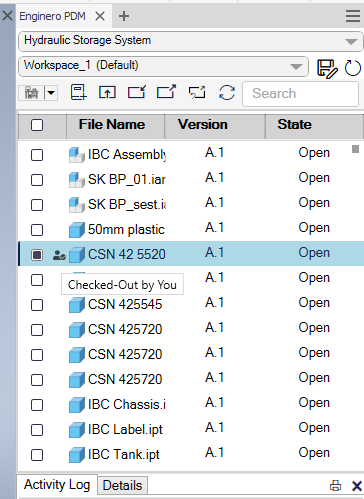Image resolution: width=364 pixels, height=499 pixels.
Task: Click the 'Open' state of IBC Label.ipt
Action: pyautogui.click(x=314, y=428)
